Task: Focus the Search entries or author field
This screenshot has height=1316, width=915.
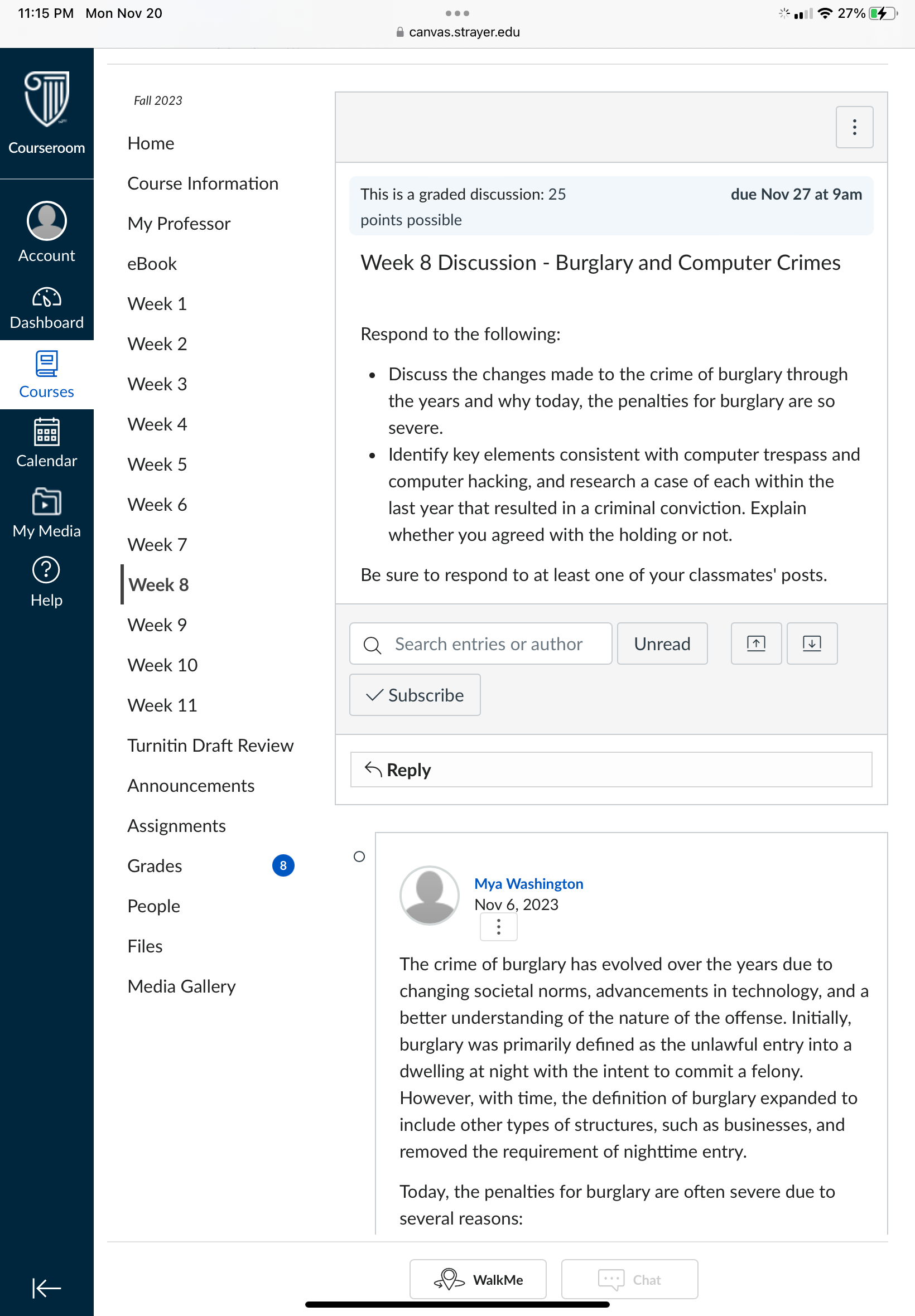Action: pyautogui.click(x=481, y=644)
